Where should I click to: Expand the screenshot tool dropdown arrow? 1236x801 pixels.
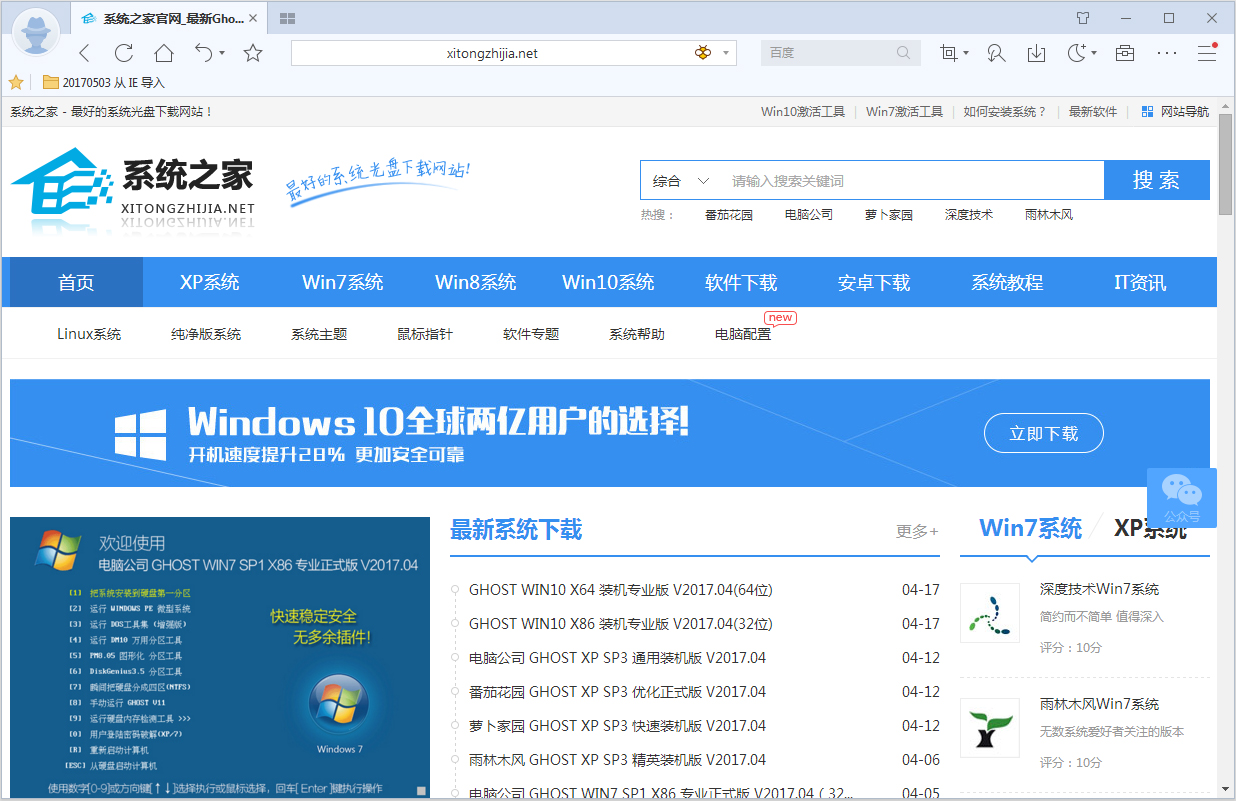(966, 53)
